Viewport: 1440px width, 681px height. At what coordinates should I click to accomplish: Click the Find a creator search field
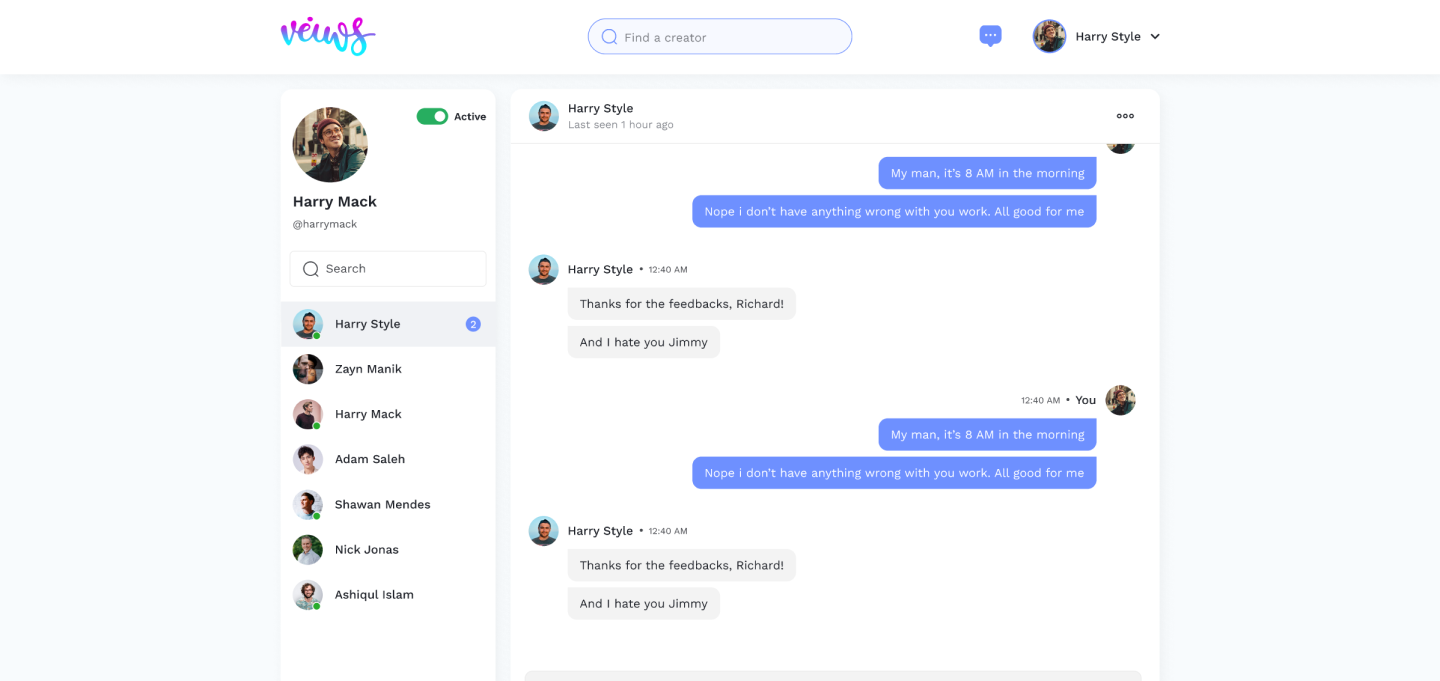click(x=720, y=37)
